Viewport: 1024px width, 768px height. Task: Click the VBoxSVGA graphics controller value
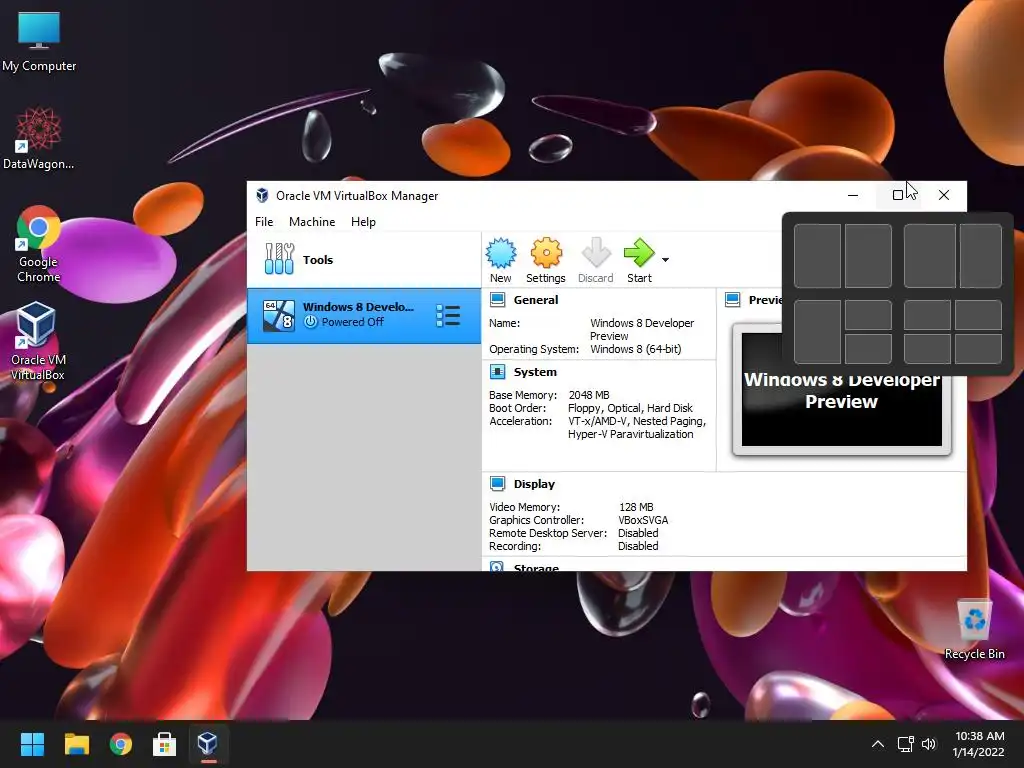tap(643, 520)
